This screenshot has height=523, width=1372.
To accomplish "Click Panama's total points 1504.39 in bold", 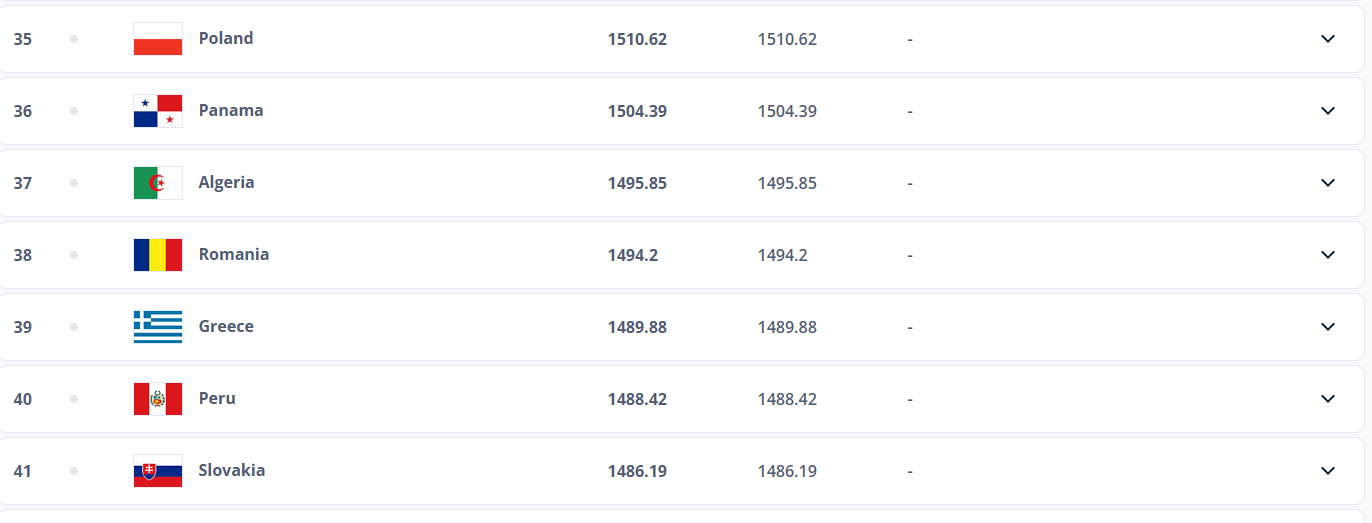I will click(637, 111).
